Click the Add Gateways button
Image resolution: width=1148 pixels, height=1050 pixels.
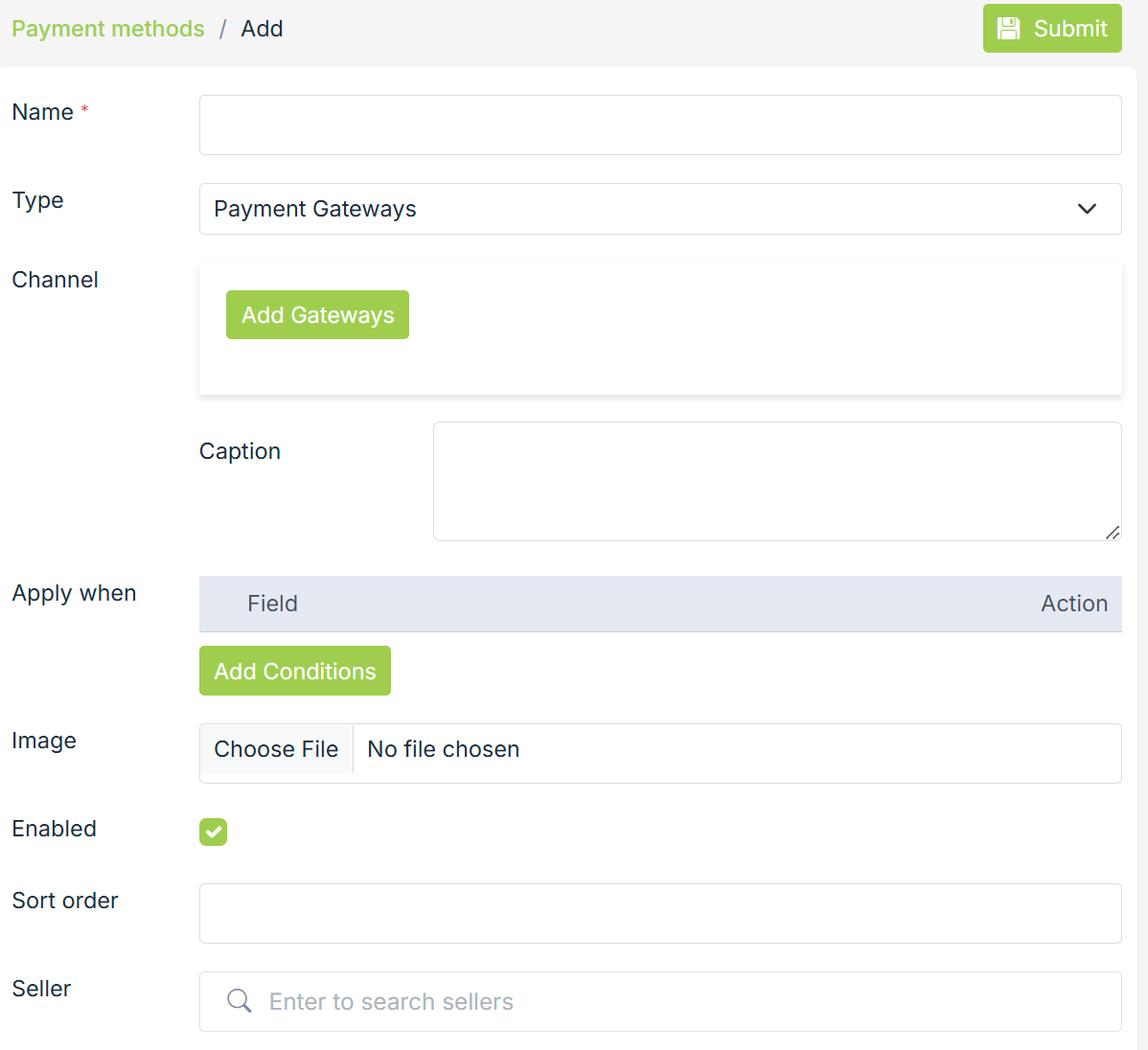317,315
